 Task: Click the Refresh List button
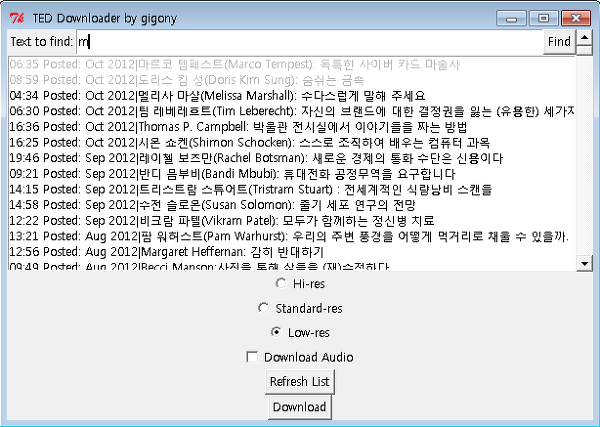pos(300,381)
